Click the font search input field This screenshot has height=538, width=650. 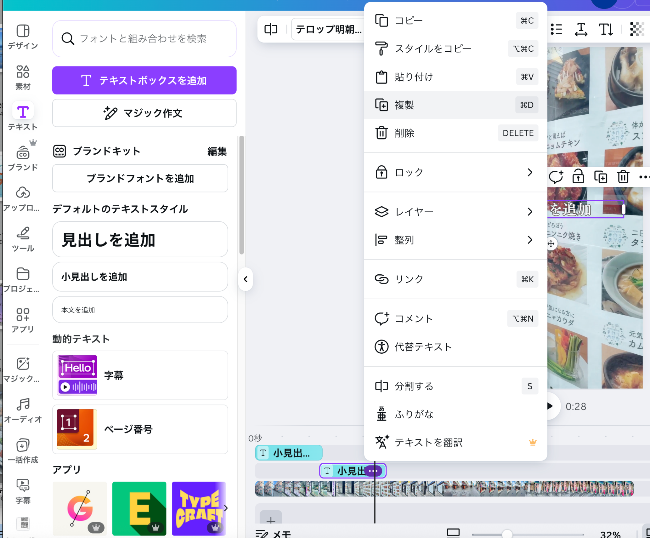click(144, 39)
